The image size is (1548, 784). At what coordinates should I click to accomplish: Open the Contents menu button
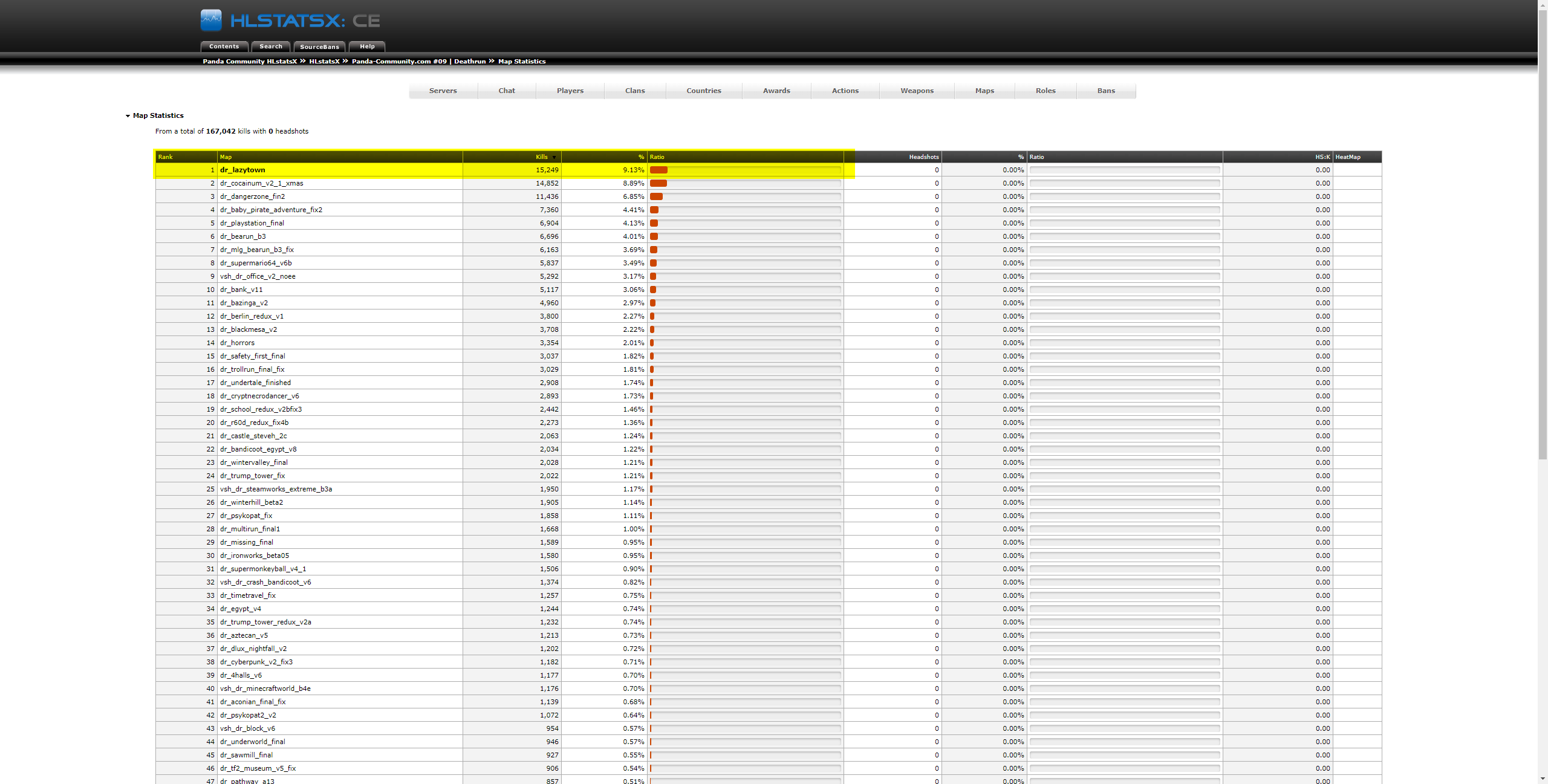224,47
